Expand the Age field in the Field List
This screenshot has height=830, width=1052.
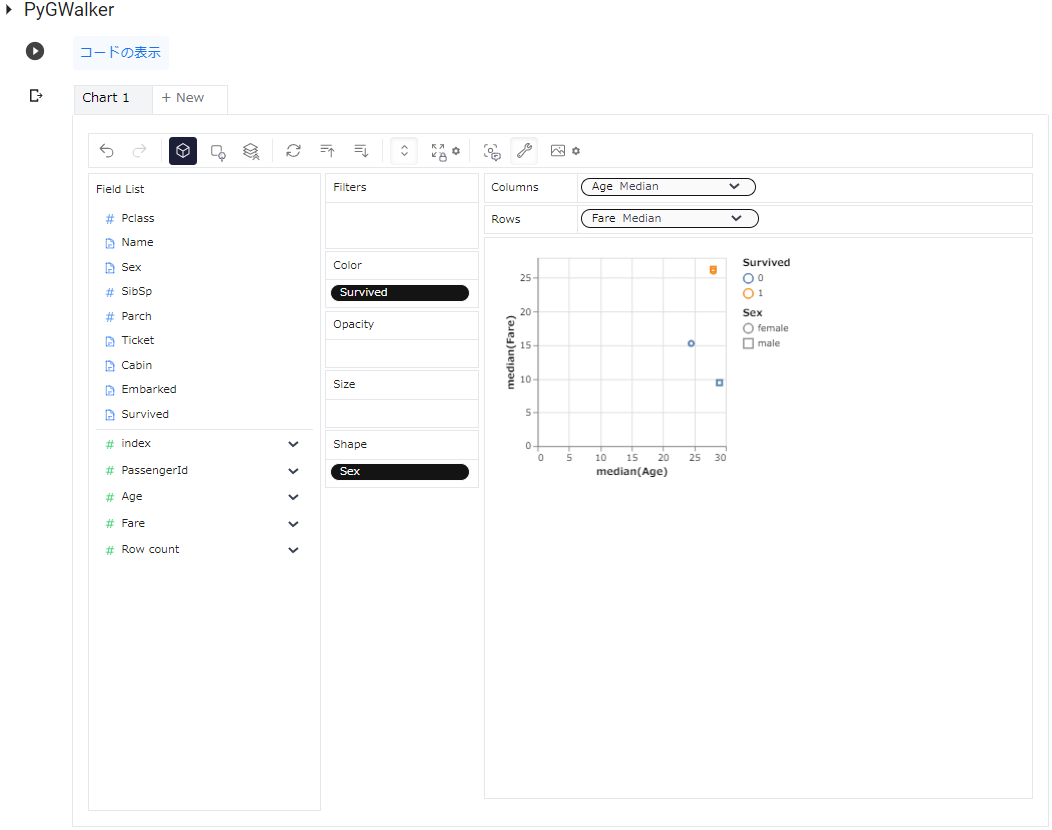tap(293, 496)
